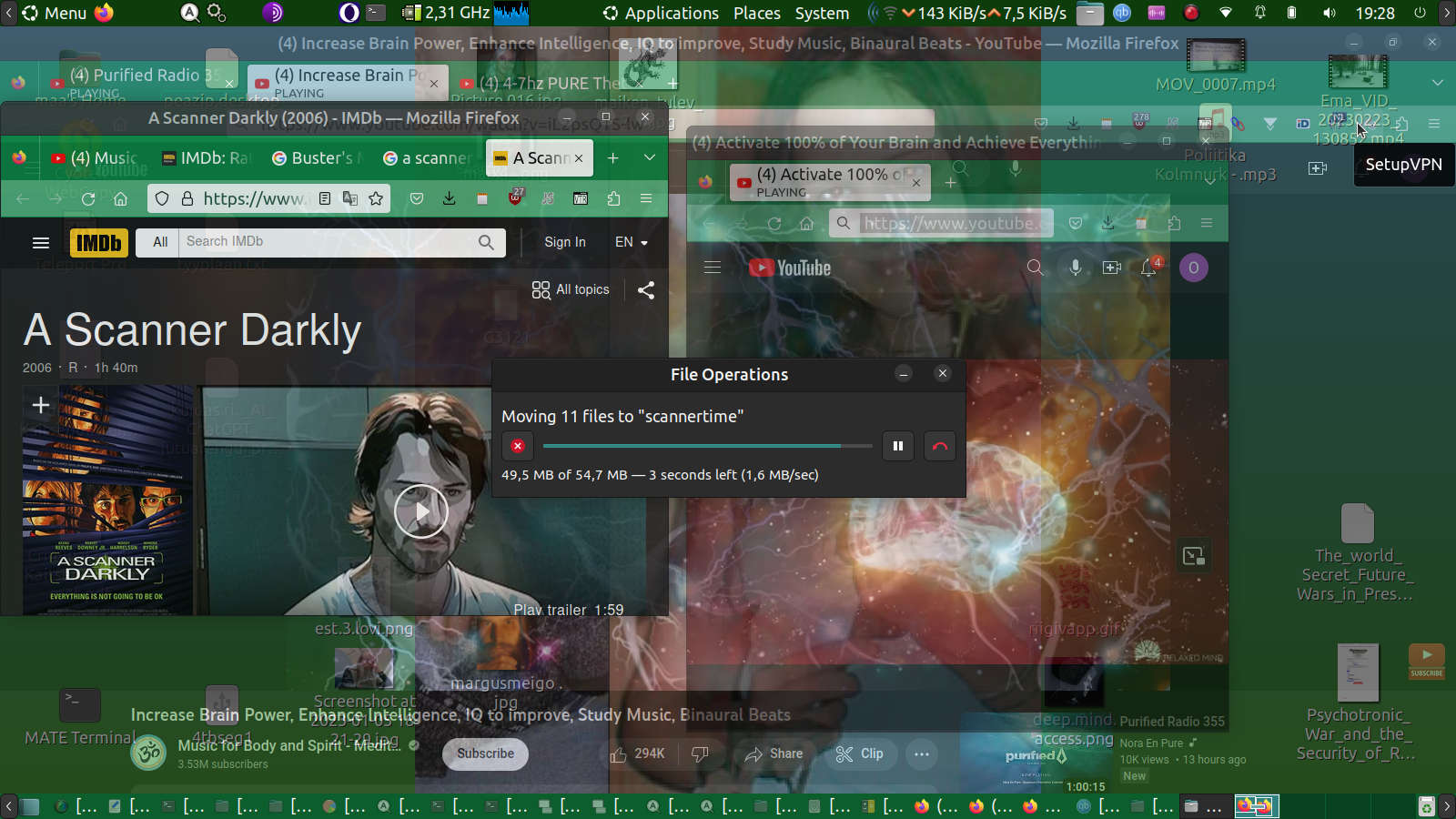Open the MATE Menu in top panel
Screen dimensions: 1456x819
[55, 13]
